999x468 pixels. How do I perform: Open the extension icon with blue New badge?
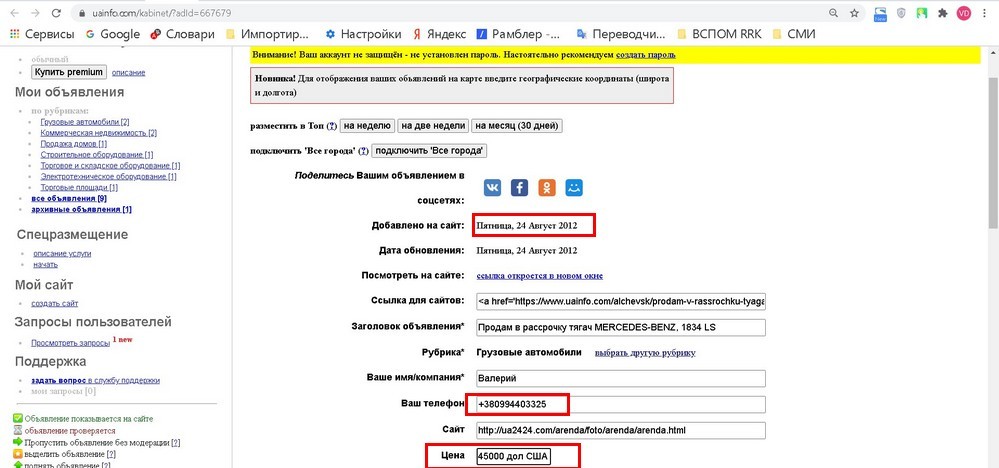point(880,13)
